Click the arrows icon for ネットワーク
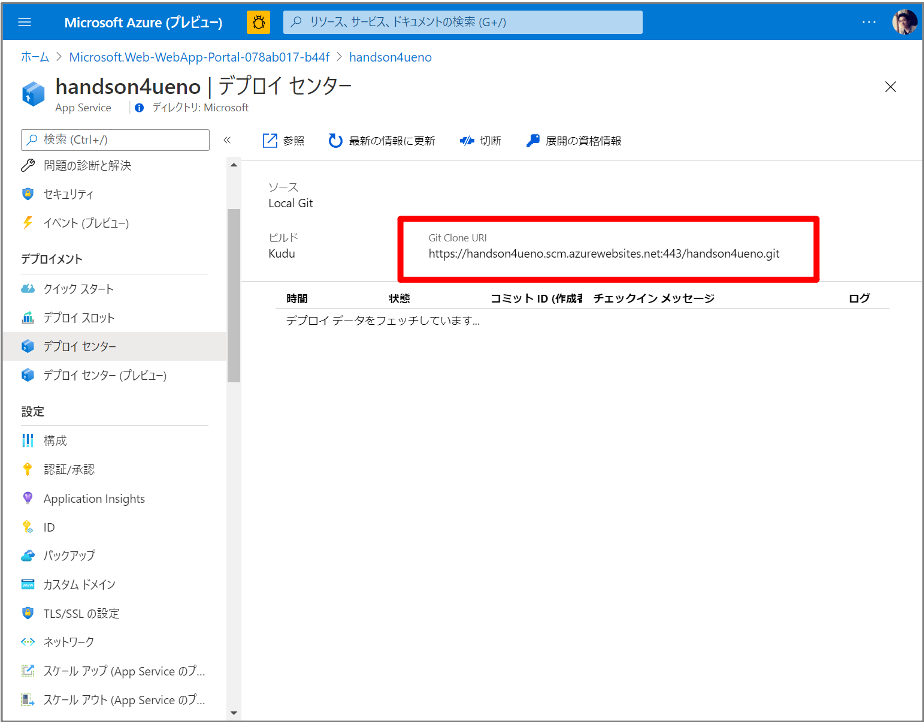 pos(28,642)
